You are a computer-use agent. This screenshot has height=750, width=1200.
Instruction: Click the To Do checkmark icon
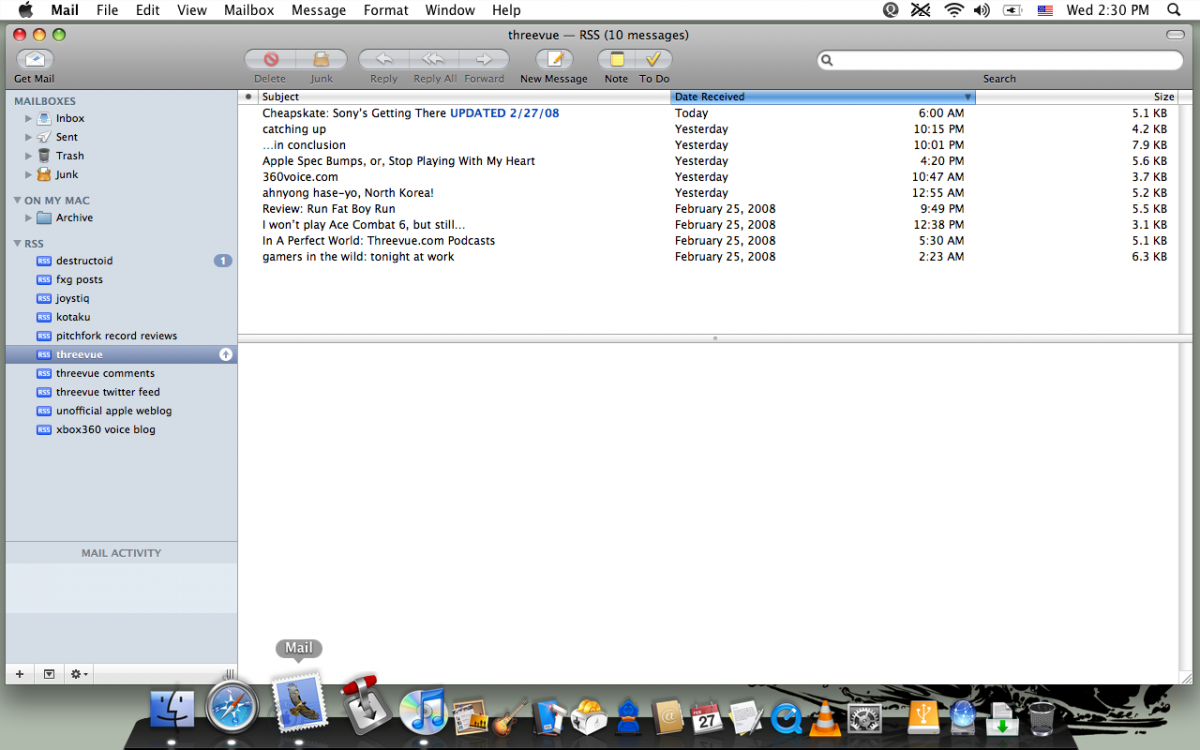pos(654,60)
